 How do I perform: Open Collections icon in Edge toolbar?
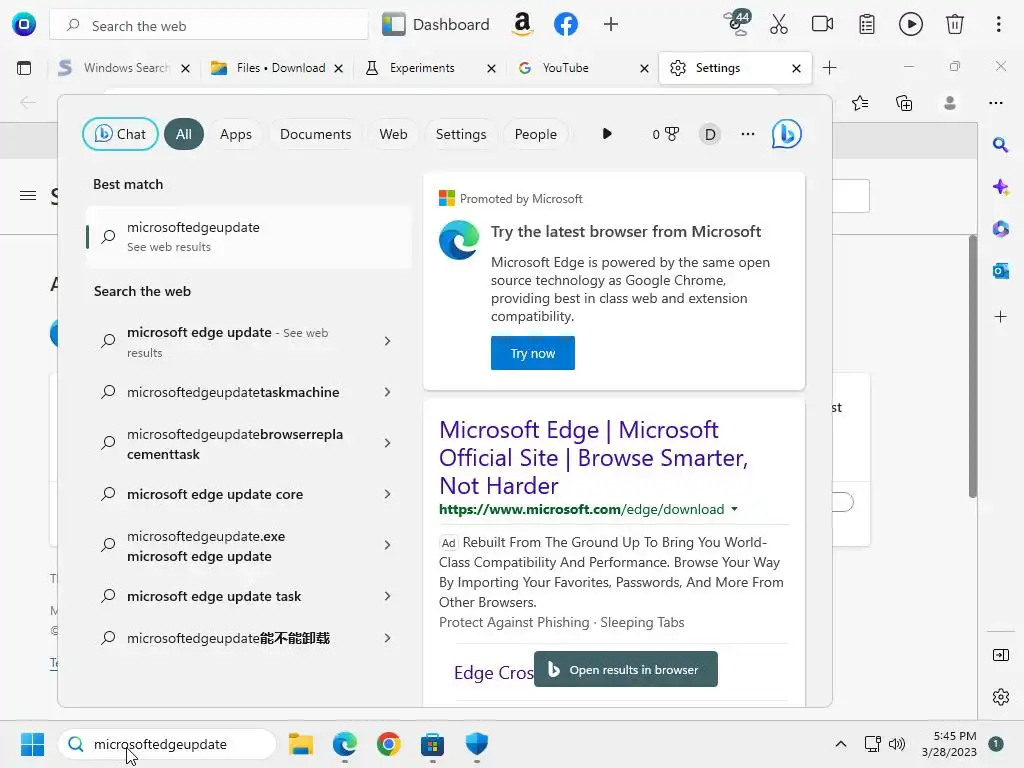point(904,103)
